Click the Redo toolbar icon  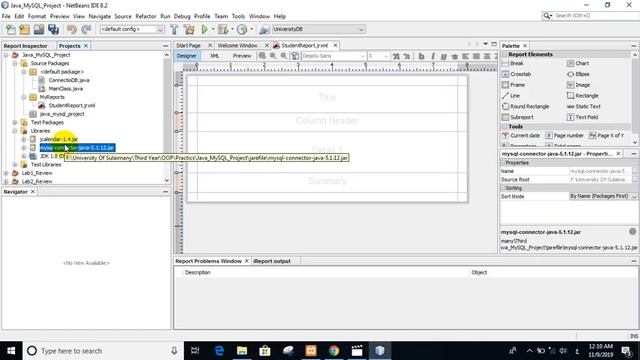86,29
